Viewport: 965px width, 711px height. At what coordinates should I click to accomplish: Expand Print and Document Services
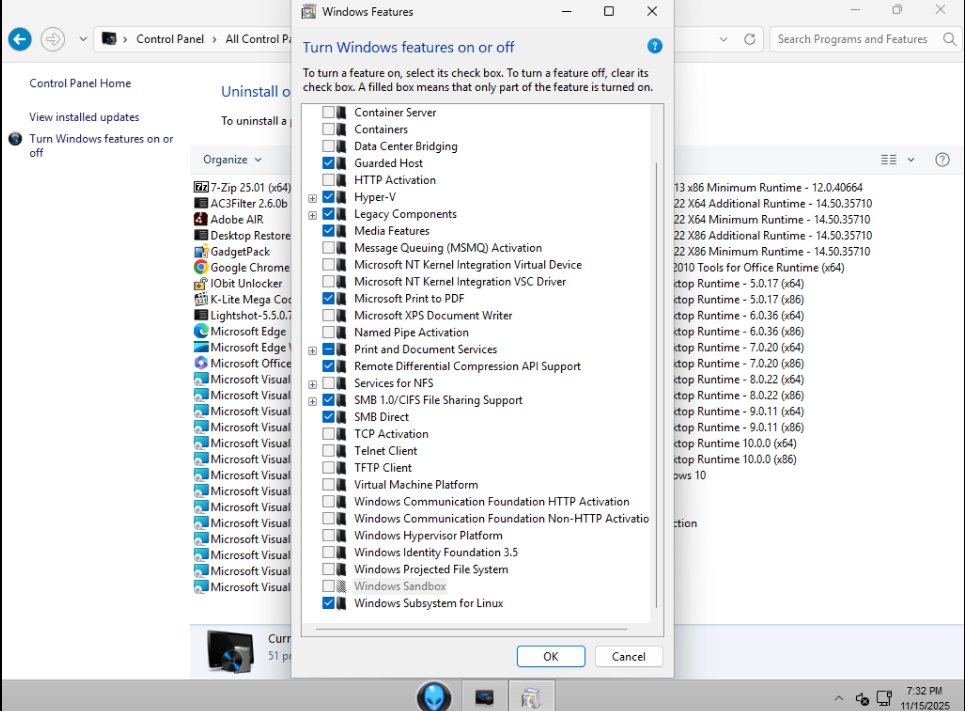pyautogui.click(x=313, y=350)
